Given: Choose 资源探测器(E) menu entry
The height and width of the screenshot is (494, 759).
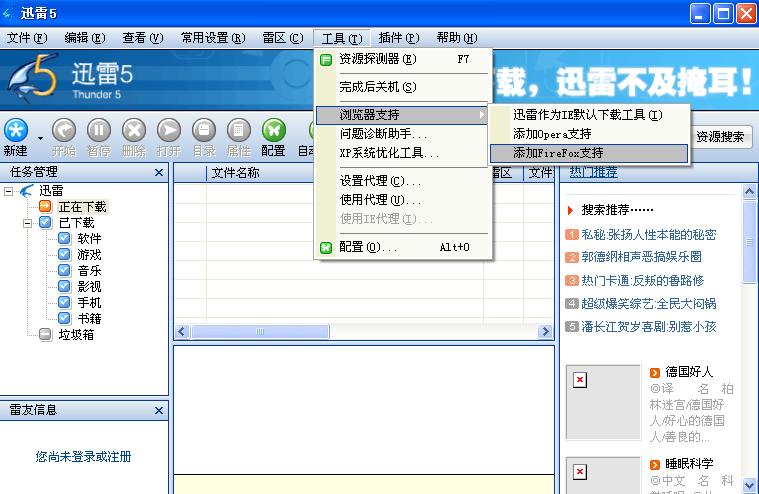Looking at the screenshot, I should [403, 60].
